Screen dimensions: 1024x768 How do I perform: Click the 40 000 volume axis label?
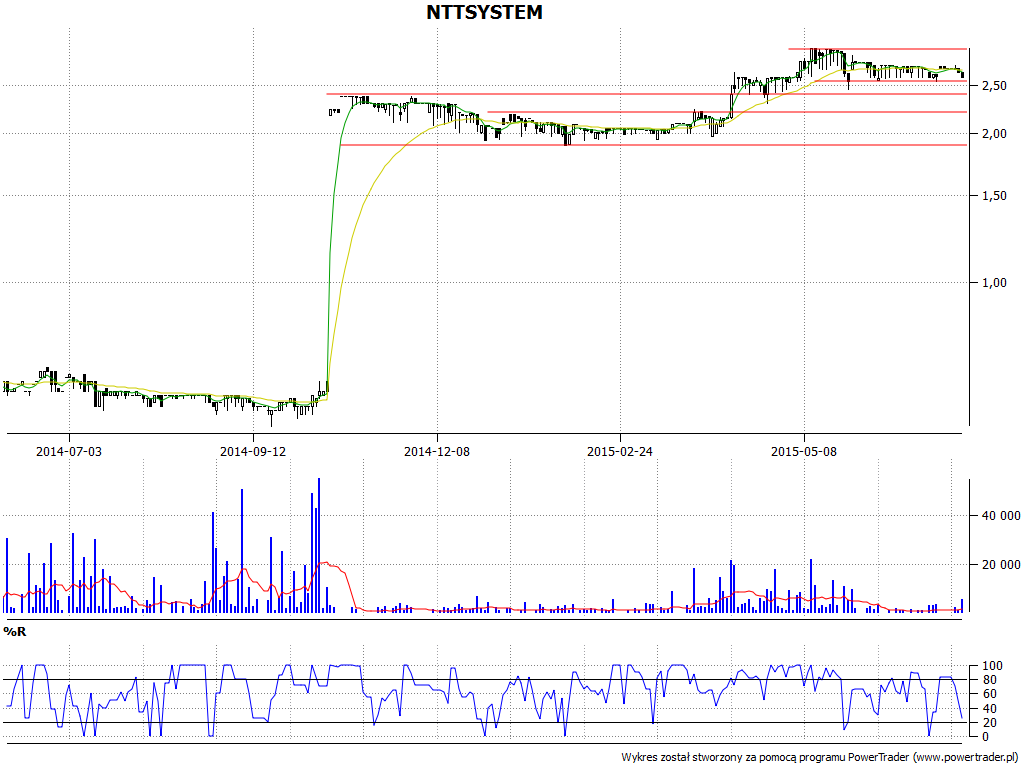pyautogui.click(x=1001, y=516)
